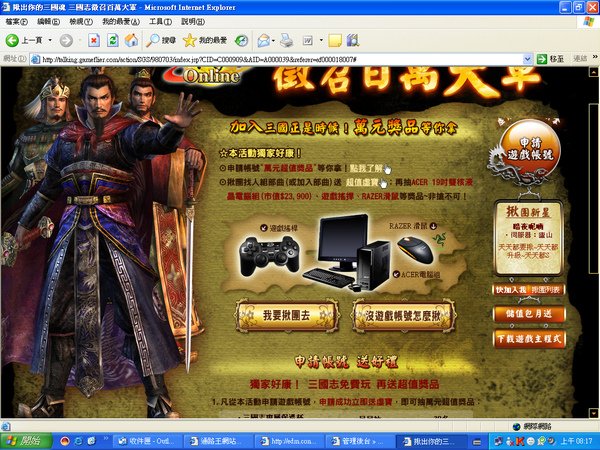600x450 pixels.
Task: Click the Edit with Word toolbar icon
Action: click(308, 40)
